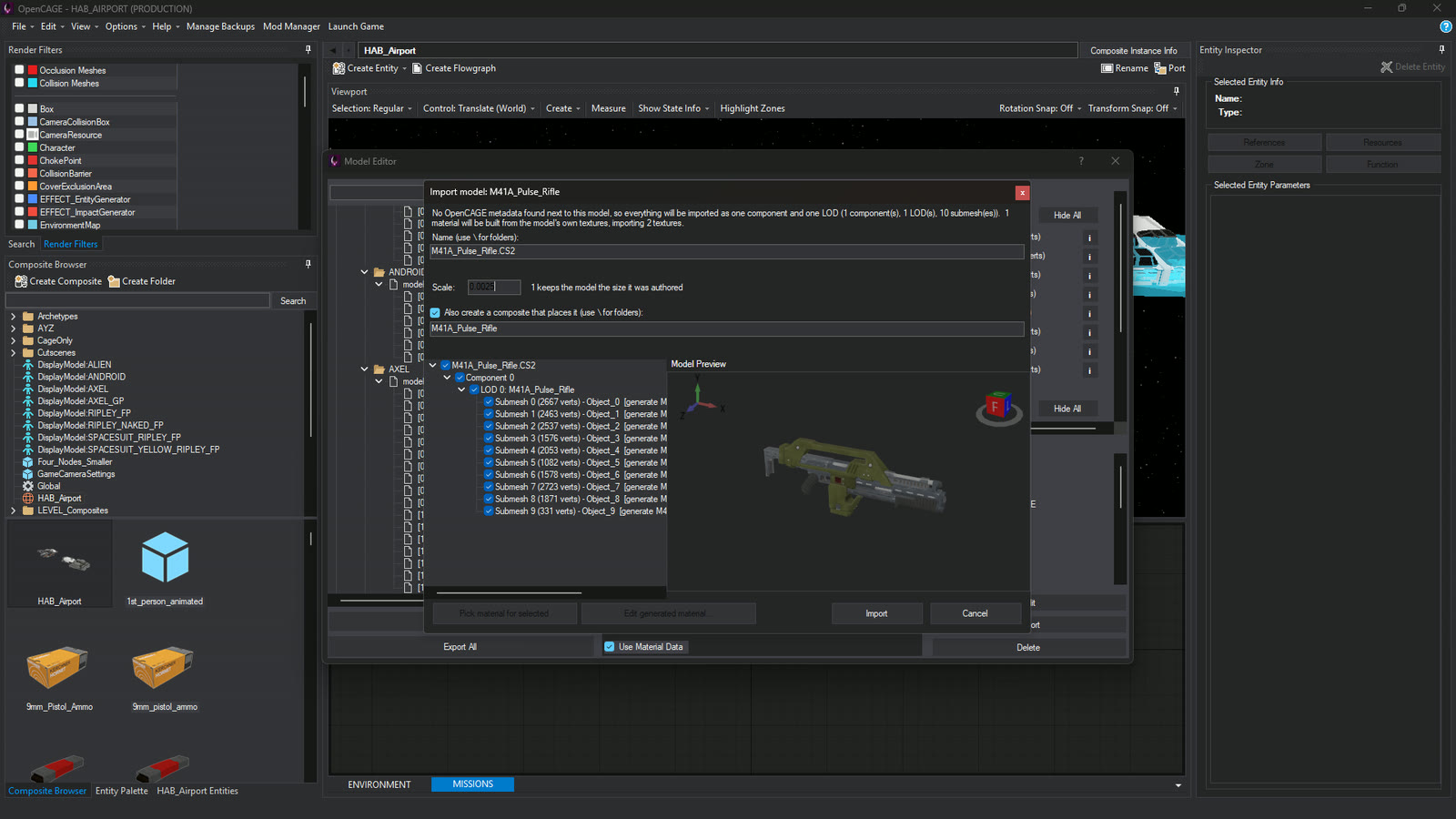The image size is (1456, 819).
Task: Uncheck Submesh 0 Object_0 checkbox
Action: pos(489,401)
